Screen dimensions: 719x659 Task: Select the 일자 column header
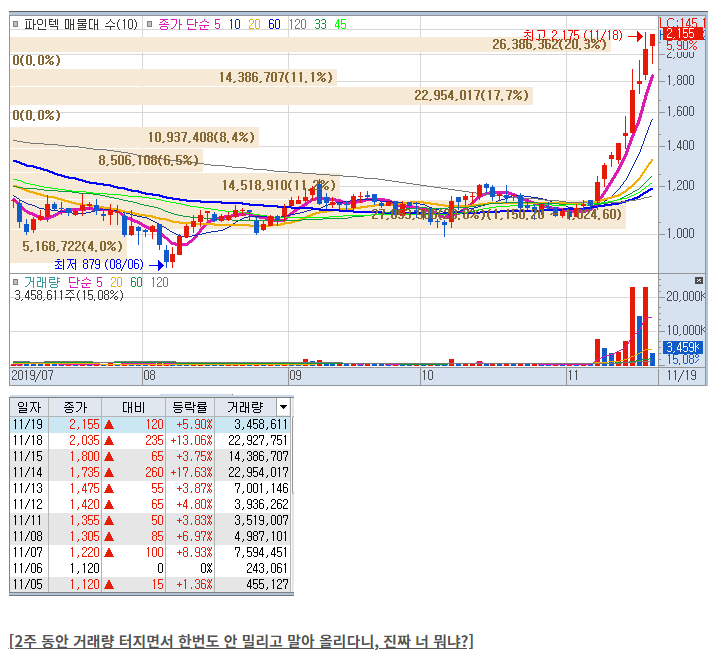coord(28,407)
